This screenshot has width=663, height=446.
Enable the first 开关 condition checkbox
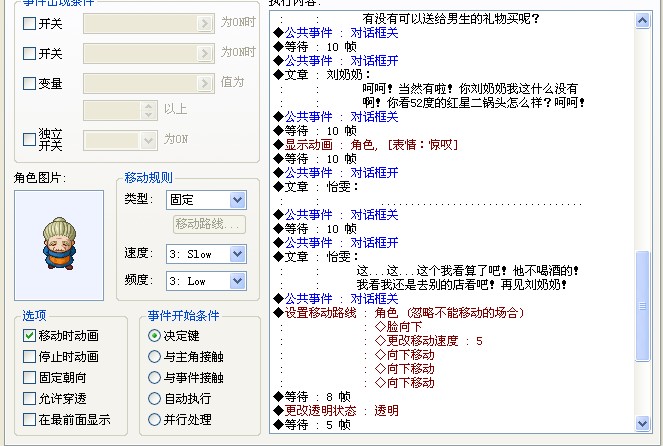click(29, 23)
